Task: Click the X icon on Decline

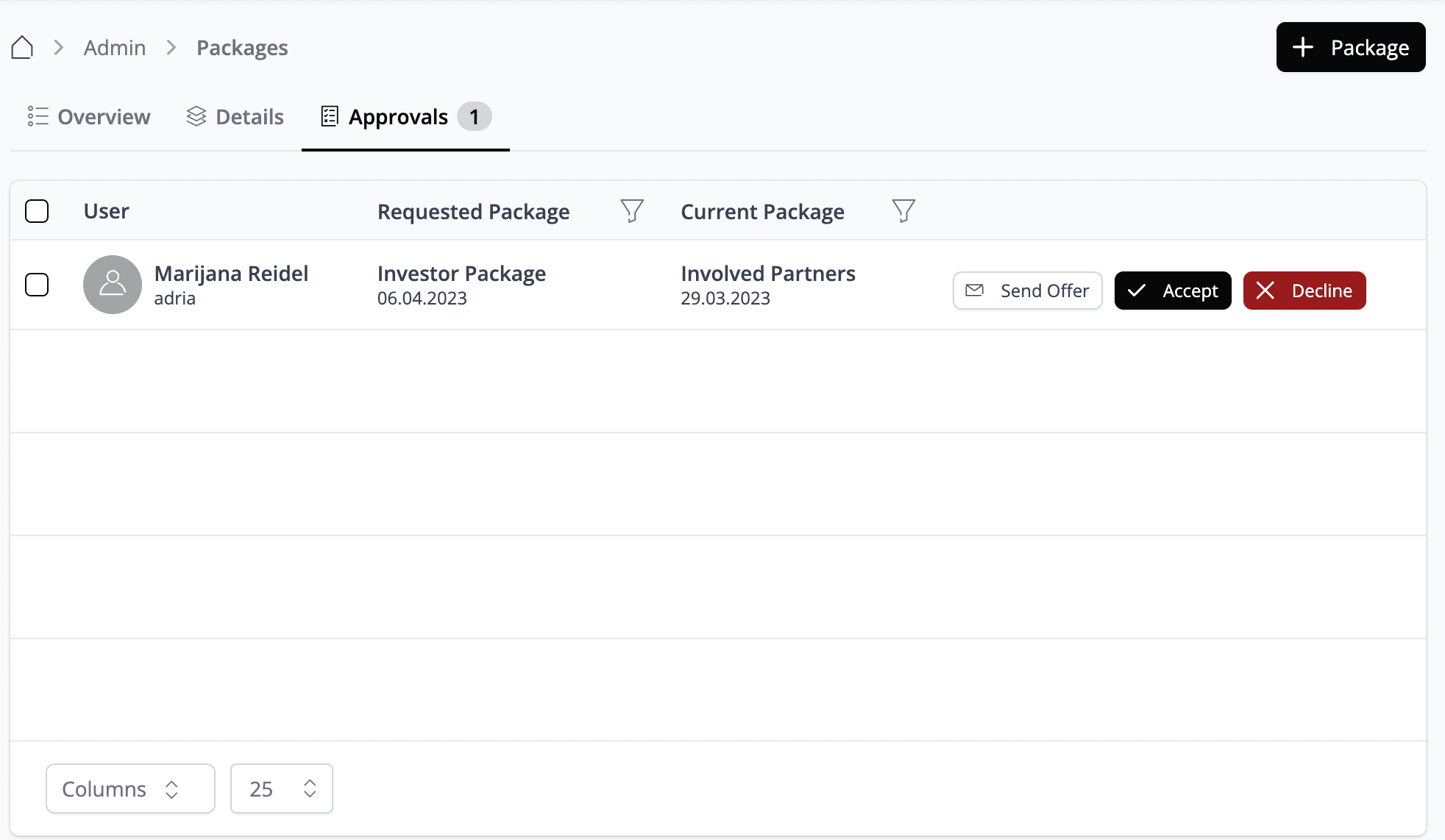Action: [x=1265, y=291]
